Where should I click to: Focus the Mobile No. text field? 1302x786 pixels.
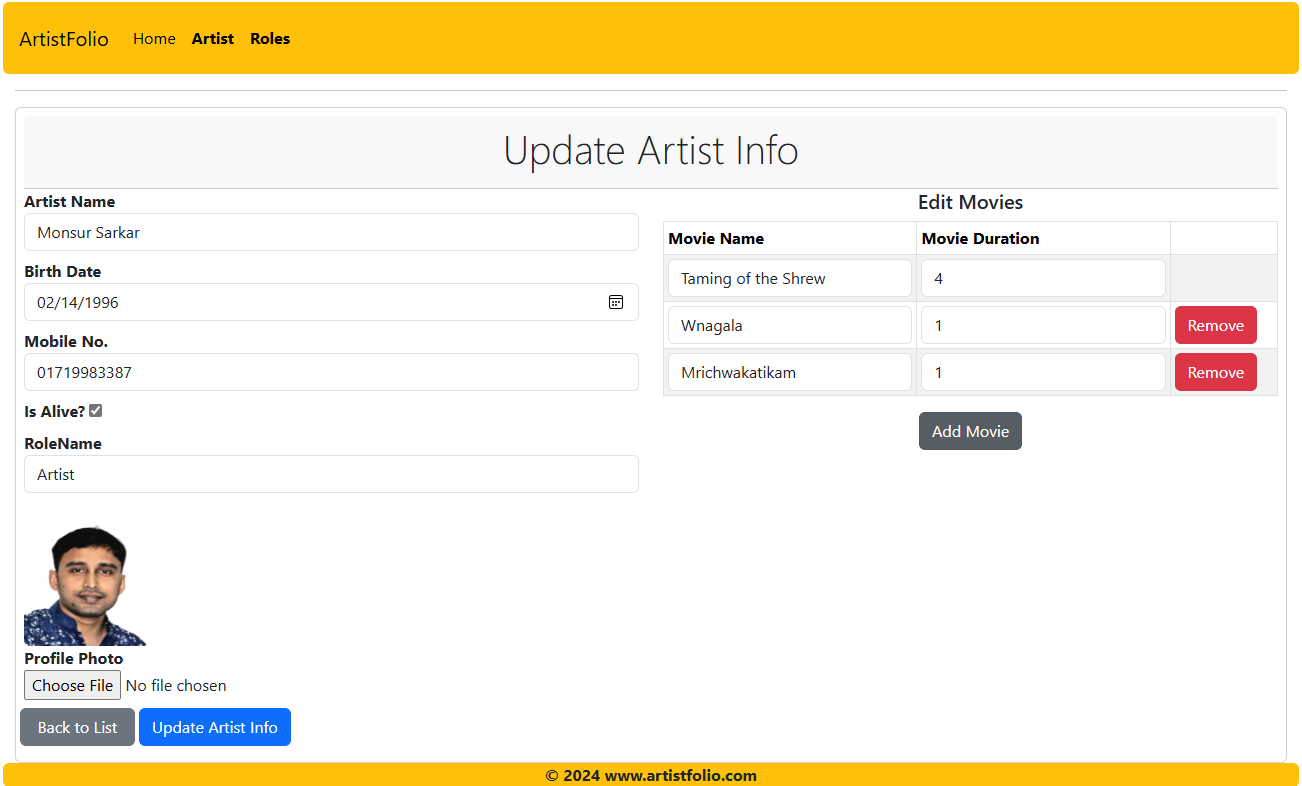(331, 372)
